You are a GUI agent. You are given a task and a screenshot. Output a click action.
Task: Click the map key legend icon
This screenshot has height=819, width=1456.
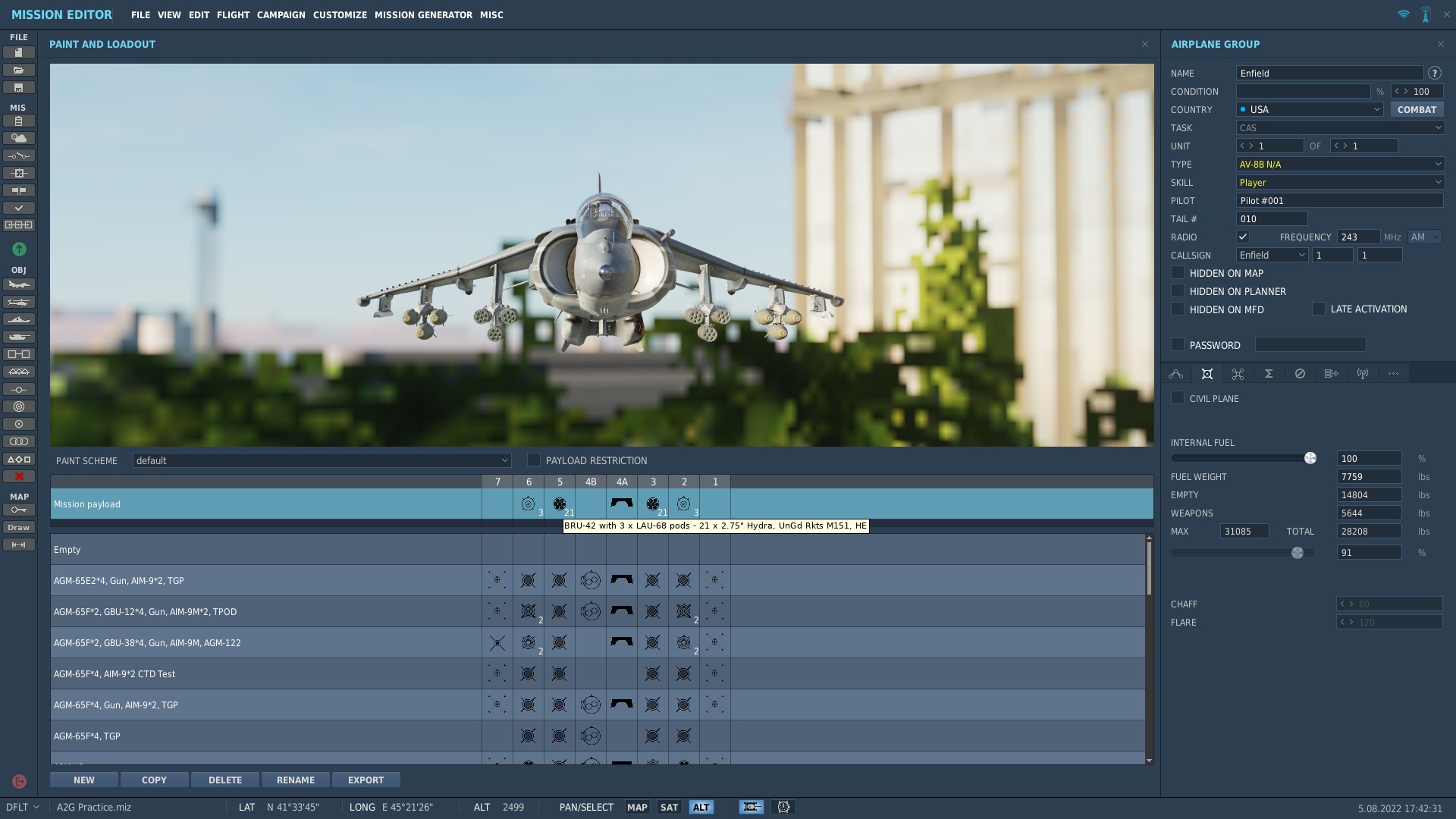coord(19,510)
